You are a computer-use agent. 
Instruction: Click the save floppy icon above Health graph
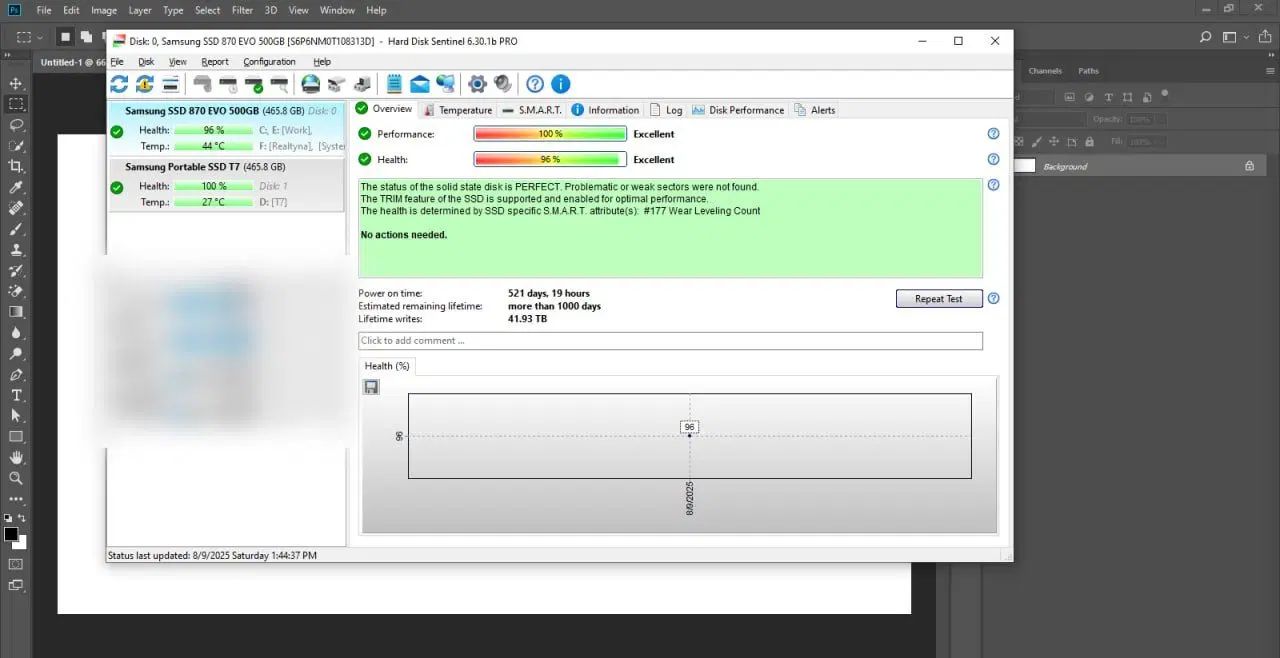point(371,387)
